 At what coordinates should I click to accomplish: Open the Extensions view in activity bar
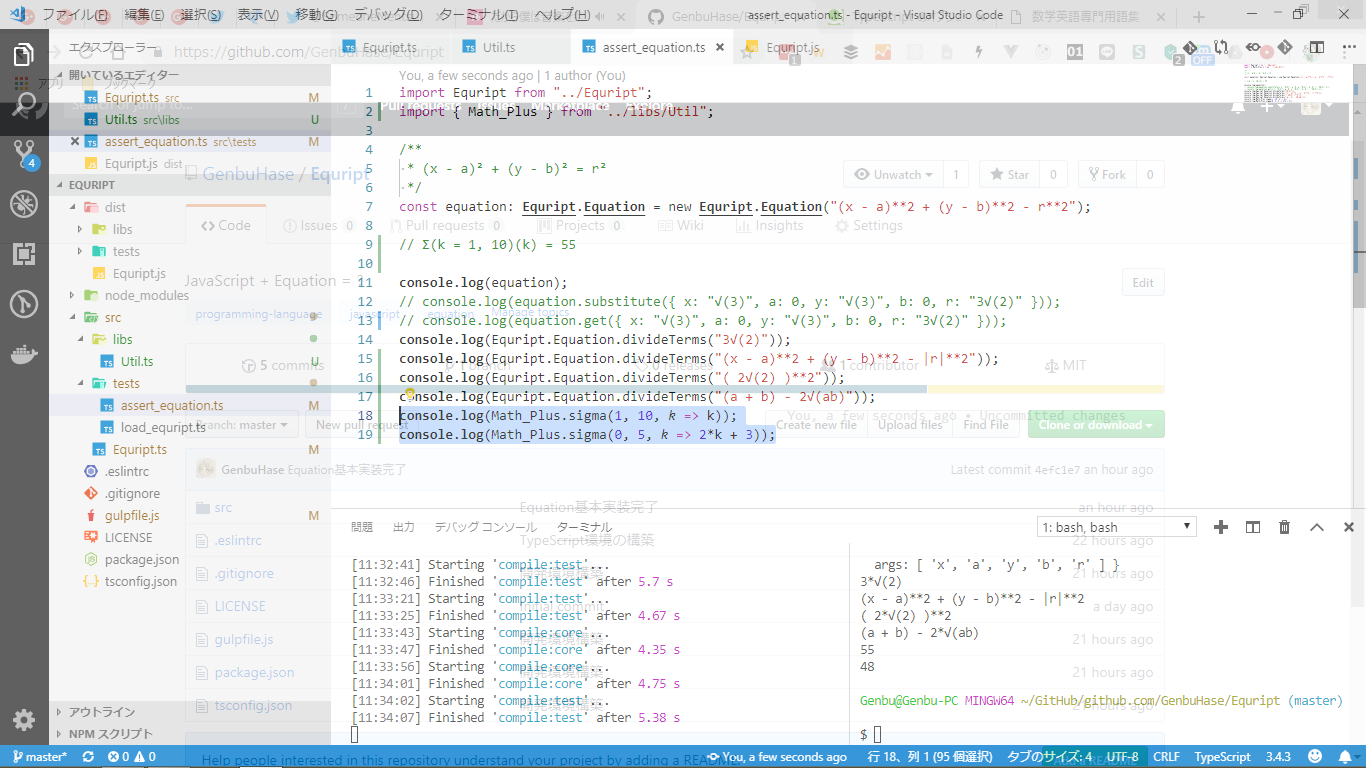(24, 254)
